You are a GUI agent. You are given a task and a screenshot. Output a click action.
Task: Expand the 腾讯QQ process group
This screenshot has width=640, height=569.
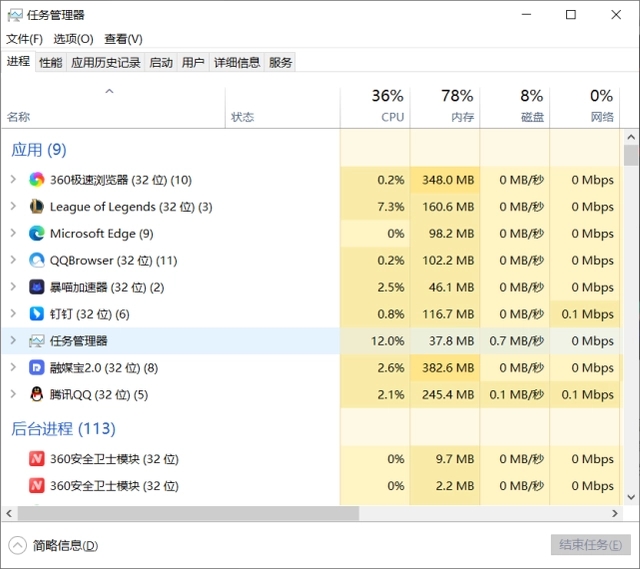coord(13,394)
